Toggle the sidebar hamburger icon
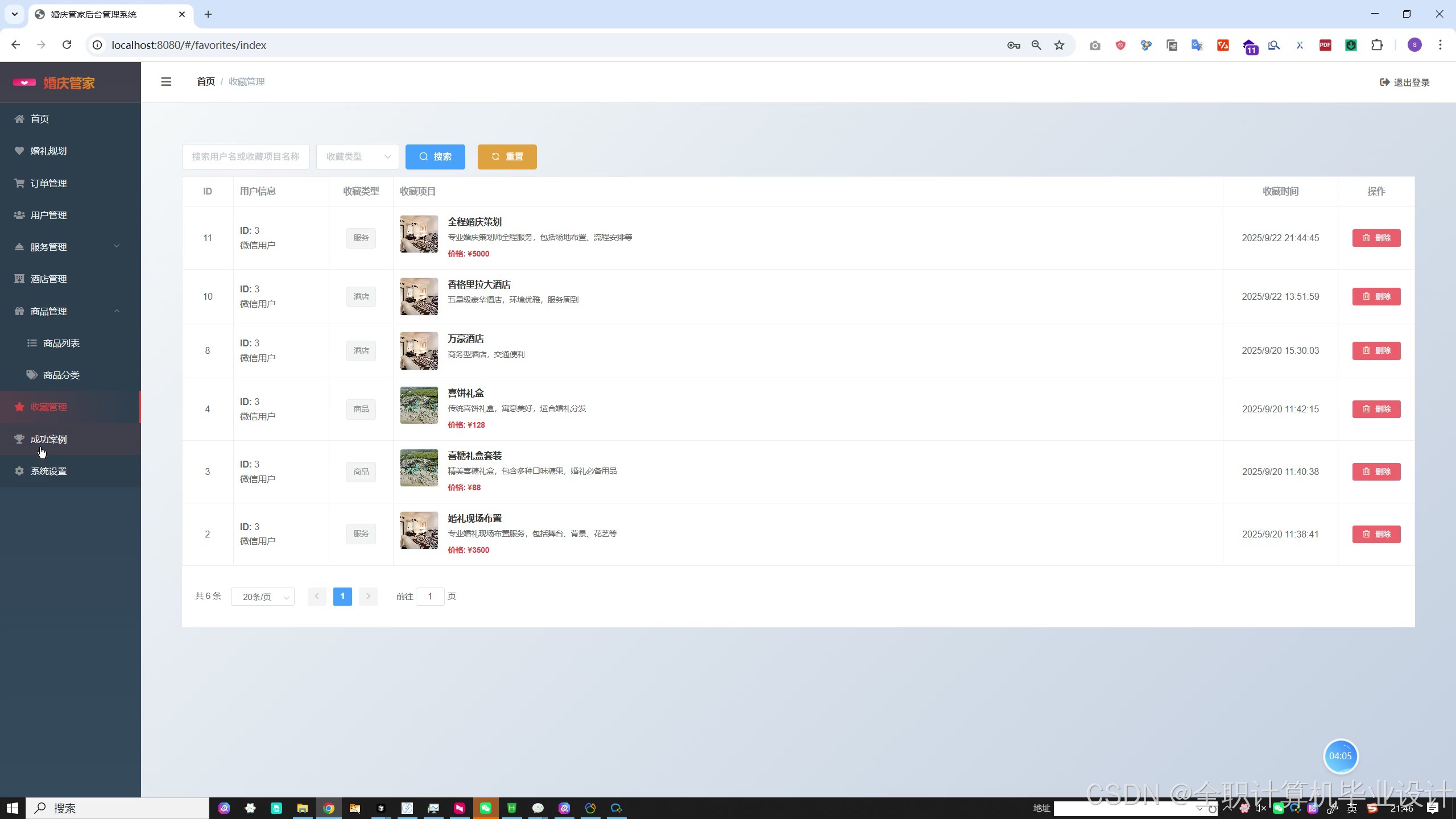 [x=166, y=82]
